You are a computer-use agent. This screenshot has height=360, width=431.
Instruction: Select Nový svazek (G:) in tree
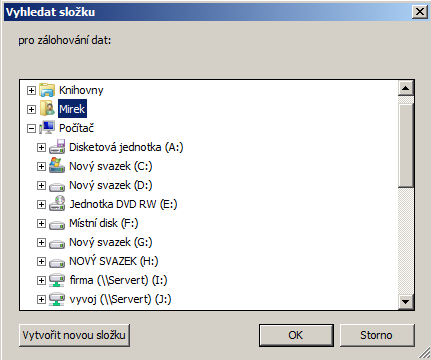(111, 242)
